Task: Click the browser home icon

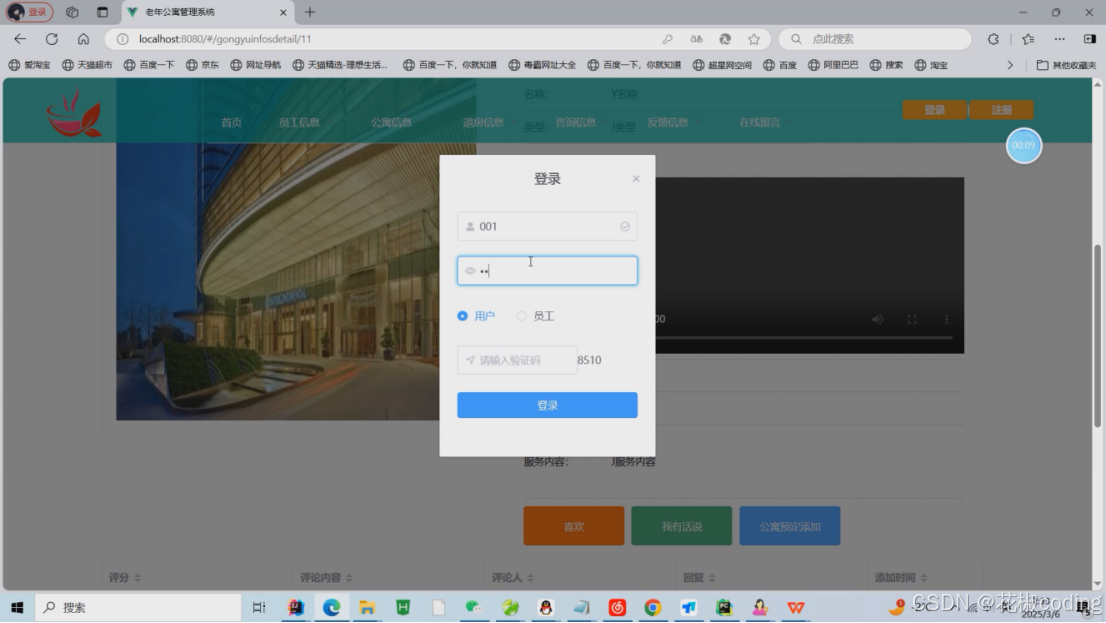Action: (83, 39)
